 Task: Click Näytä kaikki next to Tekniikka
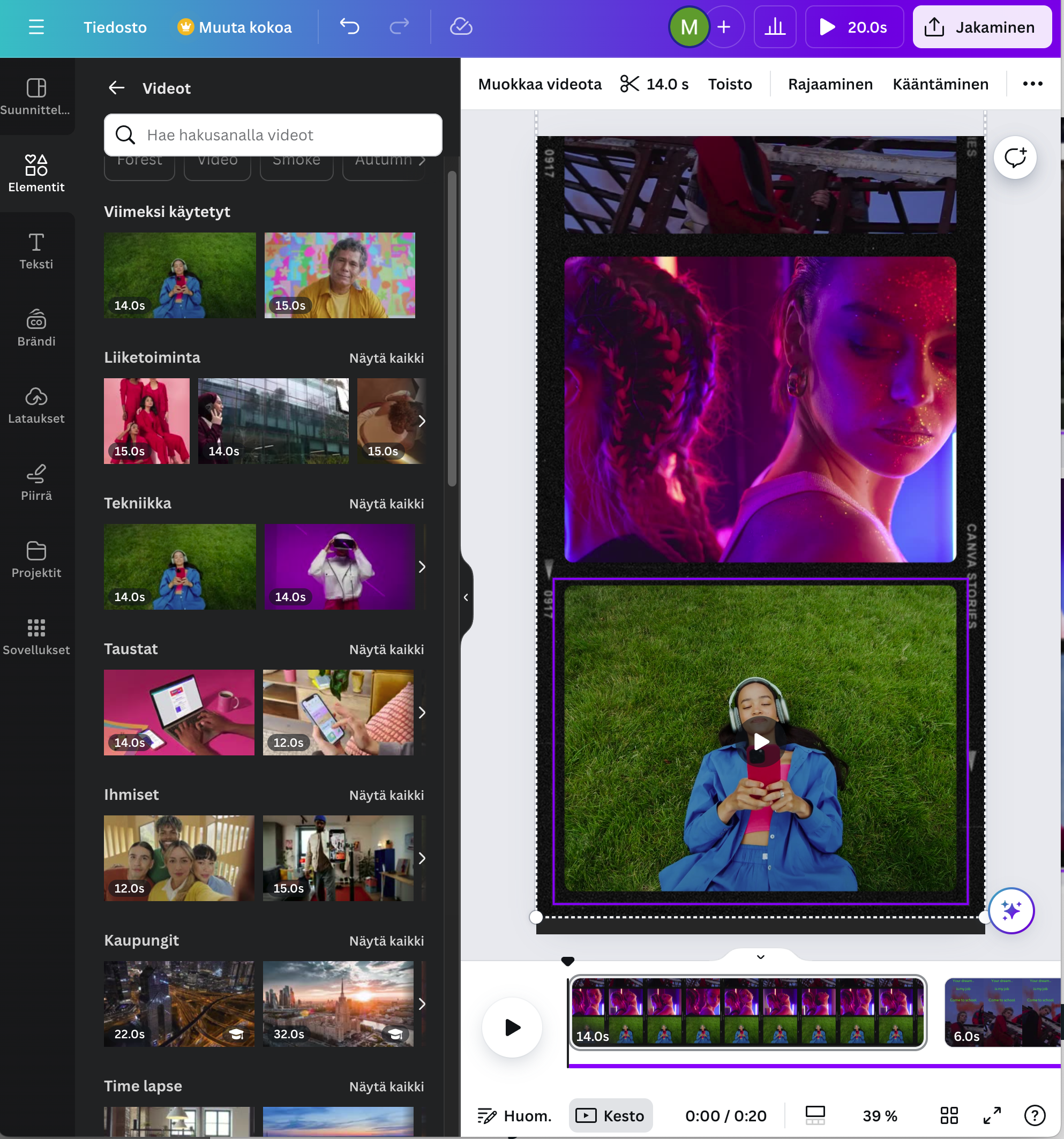387,504
